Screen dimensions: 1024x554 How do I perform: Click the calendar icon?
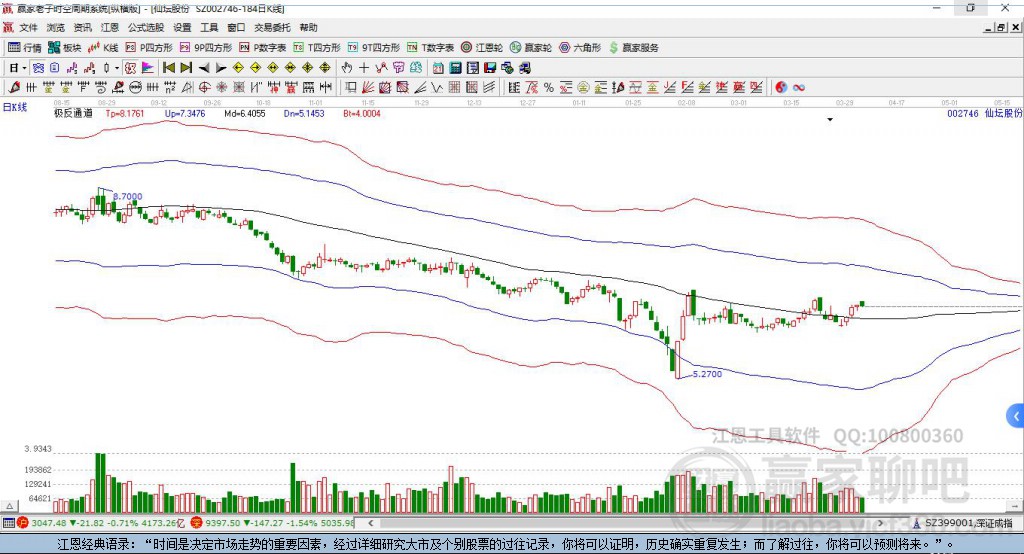(x=438, y=68)
